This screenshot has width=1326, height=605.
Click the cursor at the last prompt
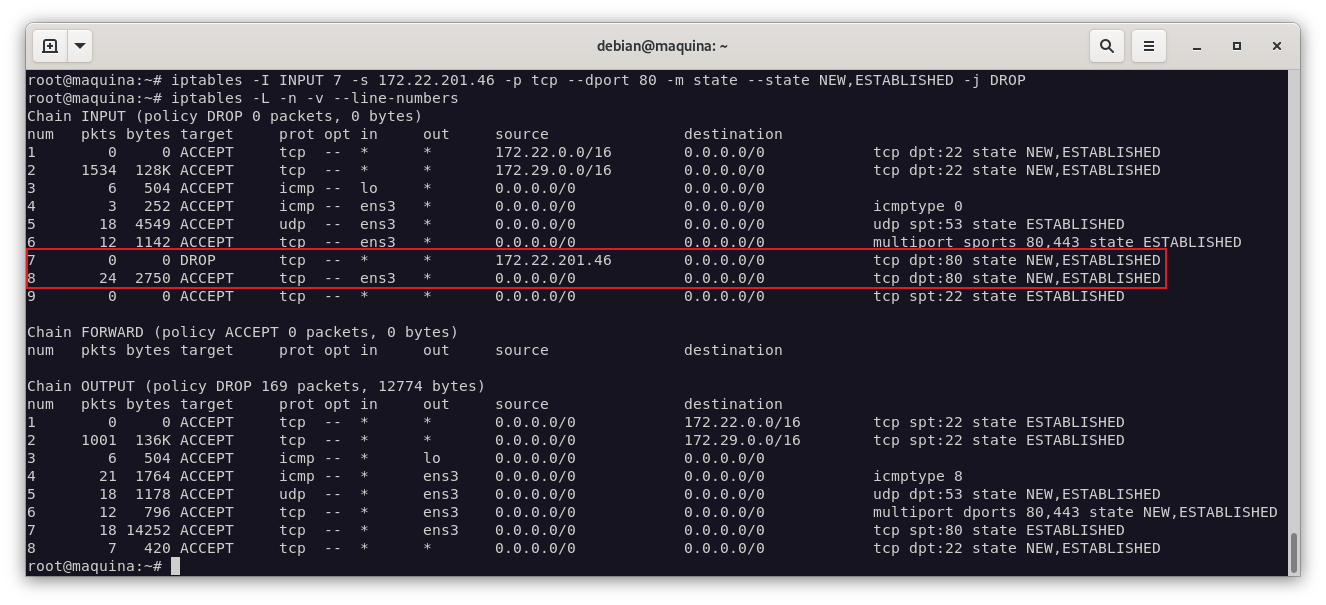(x=175, y=566)
